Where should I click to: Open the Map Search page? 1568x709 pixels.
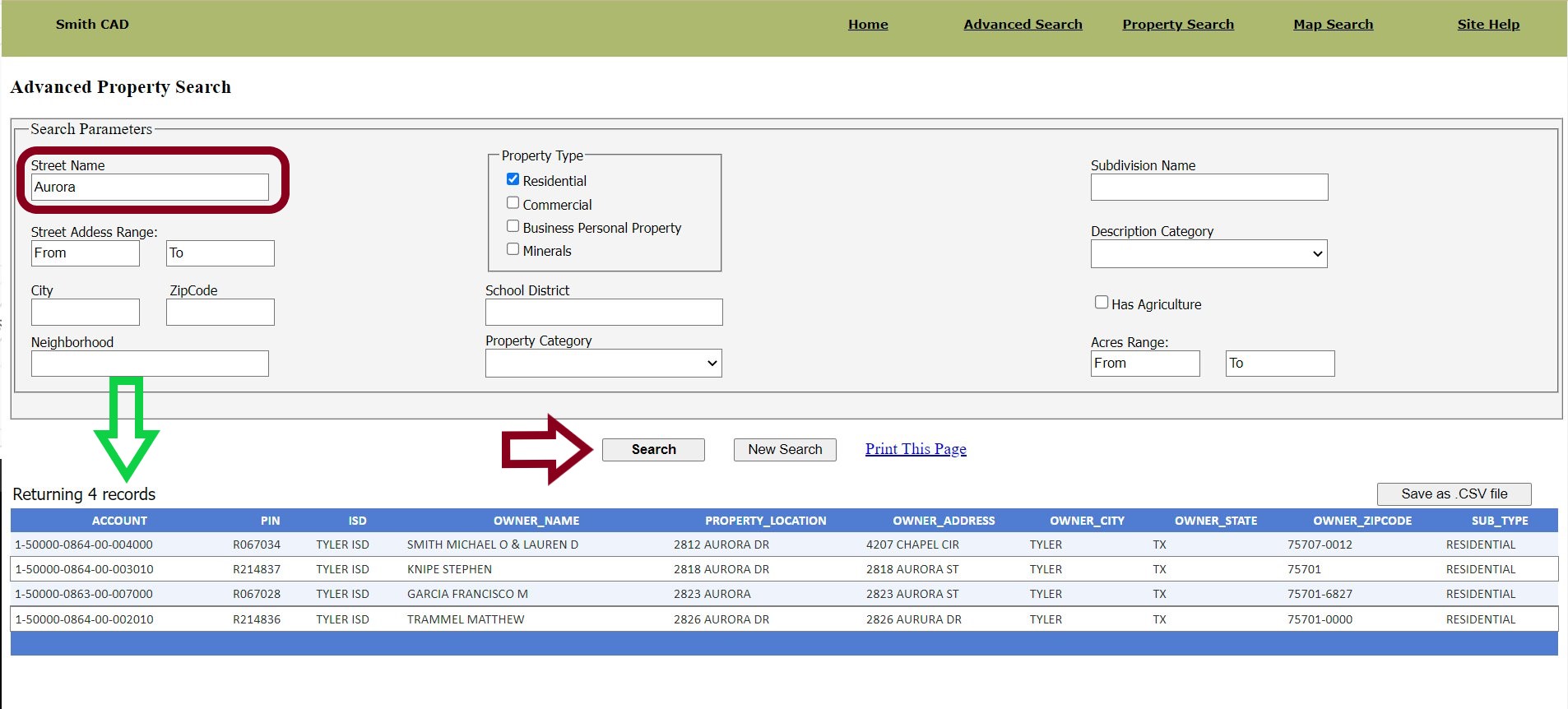tap(1333, 25)
